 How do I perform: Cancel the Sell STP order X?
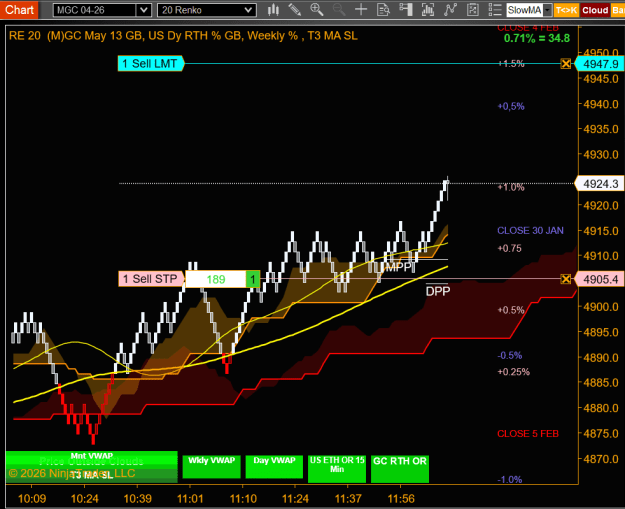tap(566, 279)
